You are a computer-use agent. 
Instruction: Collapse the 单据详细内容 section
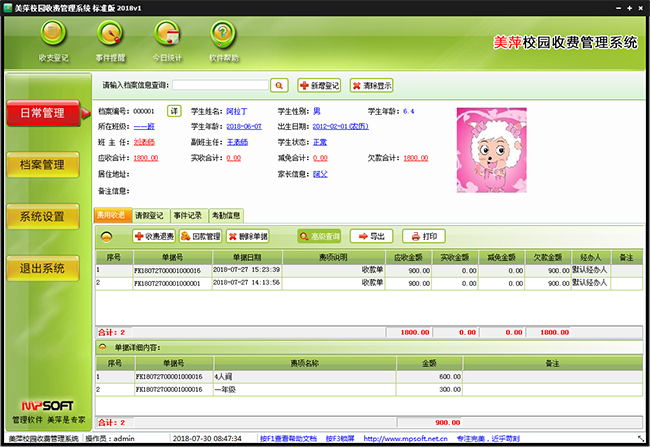[x=105, y=346]
